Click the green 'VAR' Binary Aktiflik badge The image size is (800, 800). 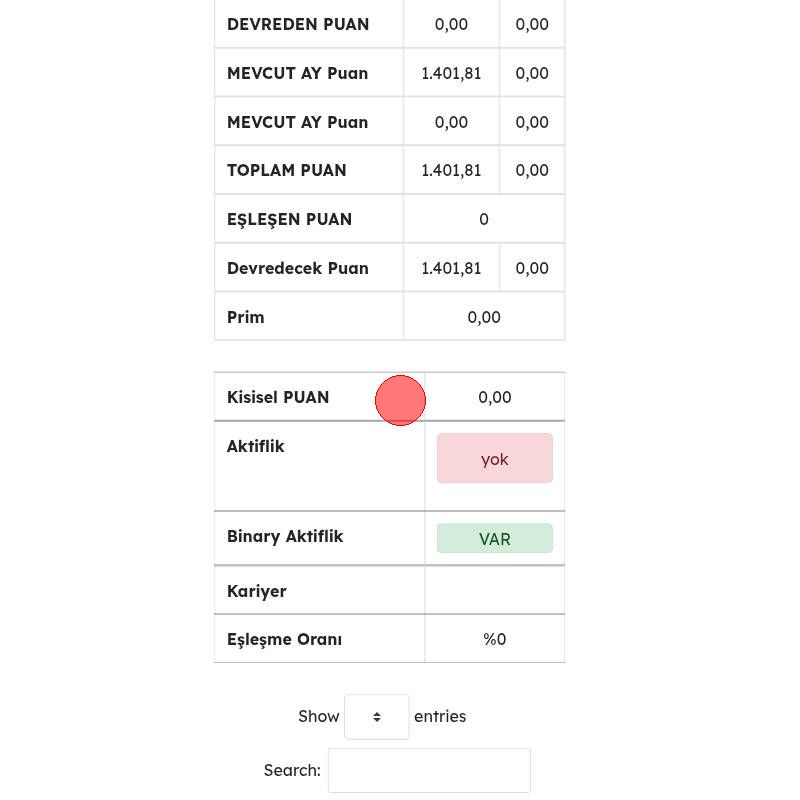click(494, 539)
